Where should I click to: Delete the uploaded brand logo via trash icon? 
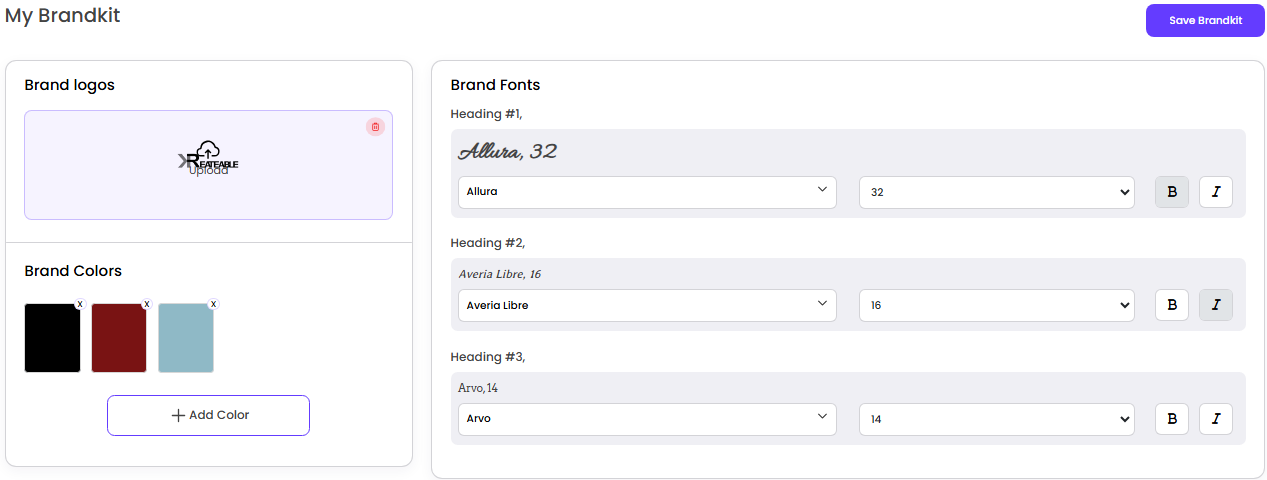point(375,127)
